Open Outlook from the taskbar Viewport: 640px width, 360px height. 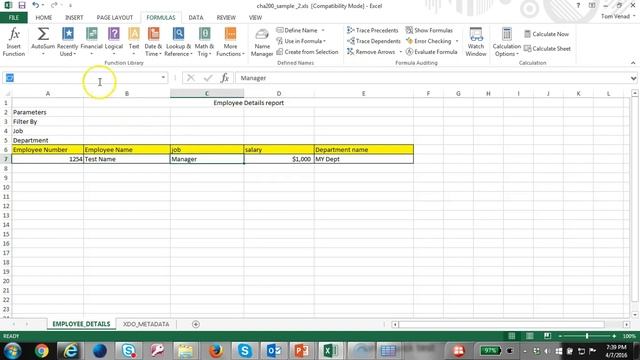[273, 351]
